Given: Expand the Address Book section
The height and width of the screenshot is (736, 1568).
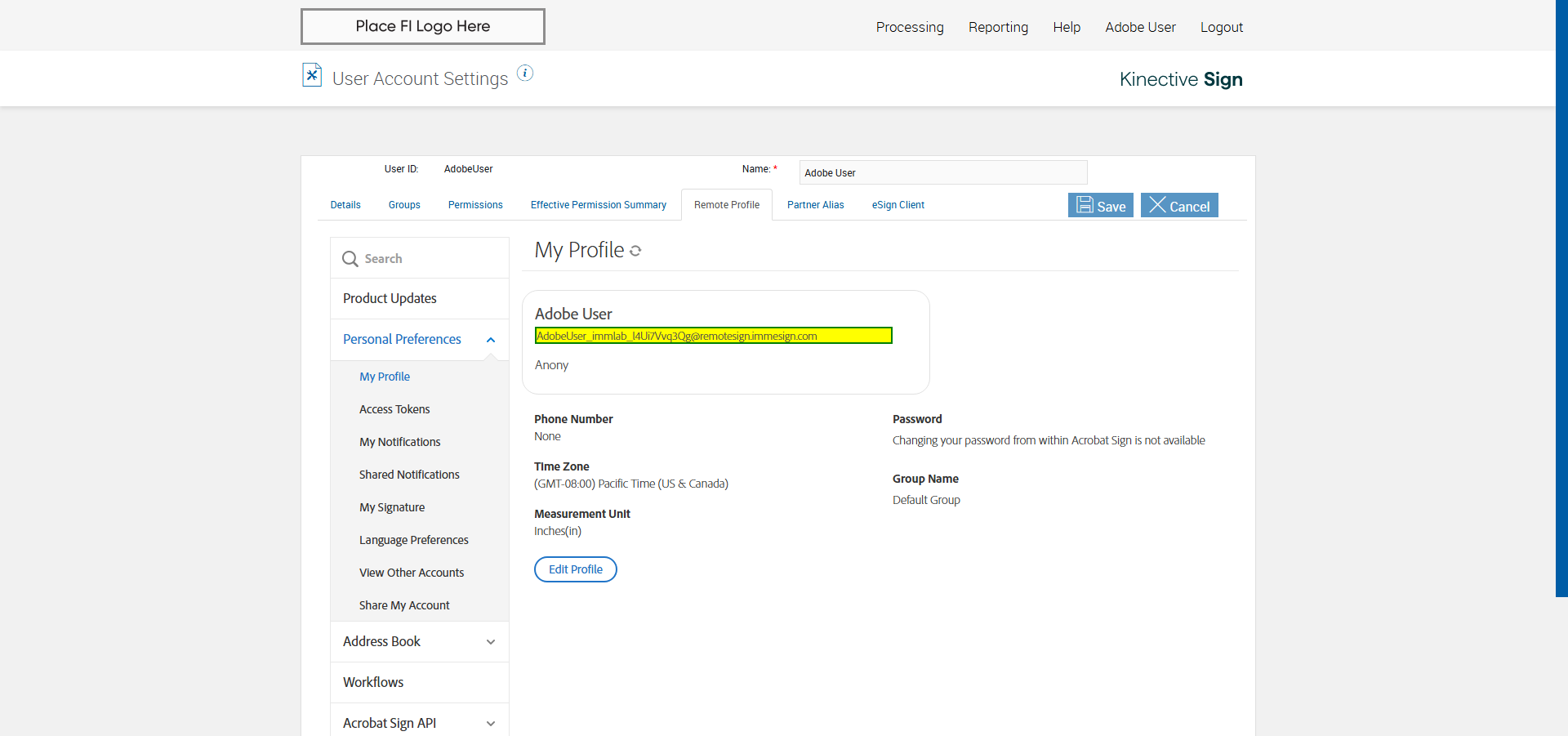Looking at the screenshot, I should [491, 642].
